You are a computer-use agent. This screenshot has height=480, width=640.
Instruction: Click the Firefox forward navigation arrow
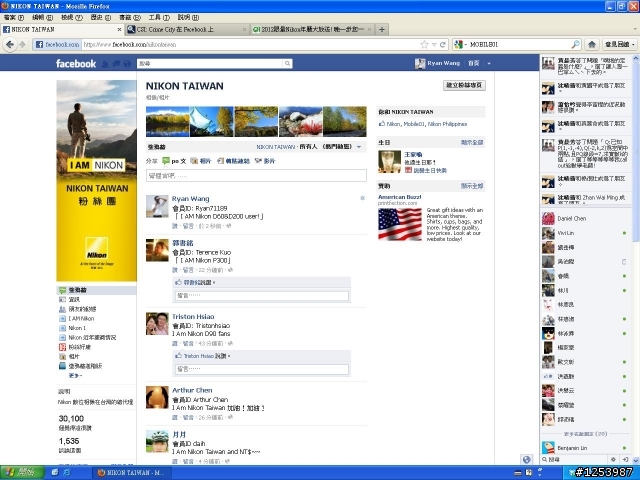tap(22, 44)
